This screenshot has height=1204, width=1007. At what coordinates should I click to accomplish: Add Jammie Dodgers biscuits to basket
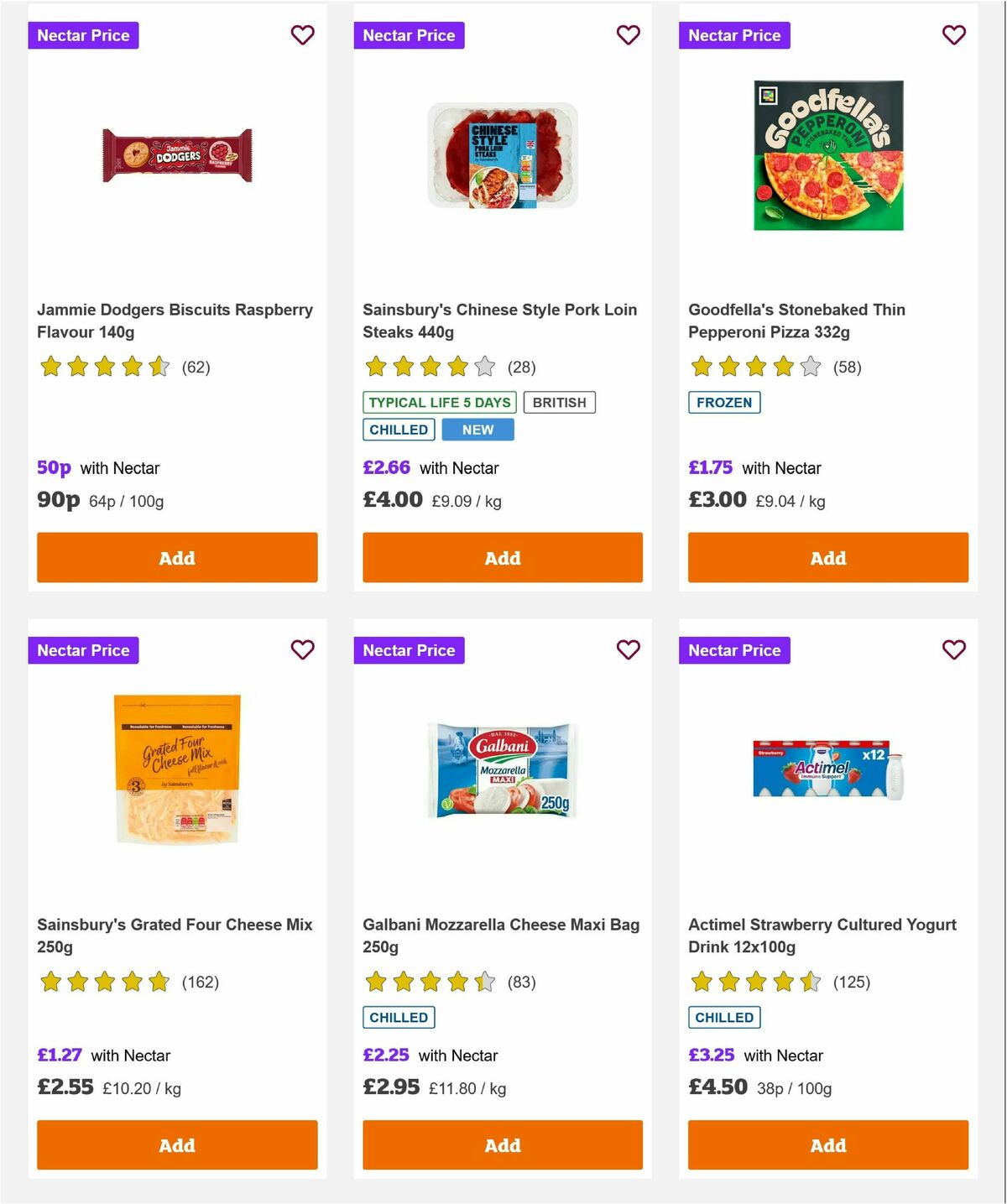coord(176,557)
